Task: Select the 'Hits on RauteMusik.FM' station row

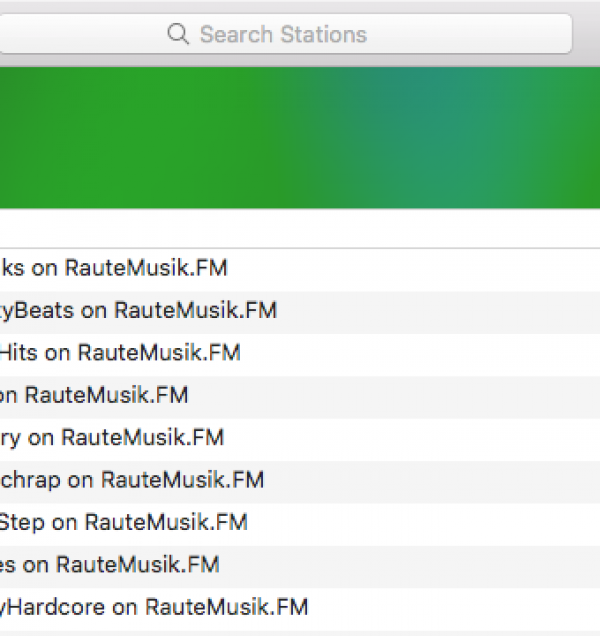Action: tap(300, 355)
